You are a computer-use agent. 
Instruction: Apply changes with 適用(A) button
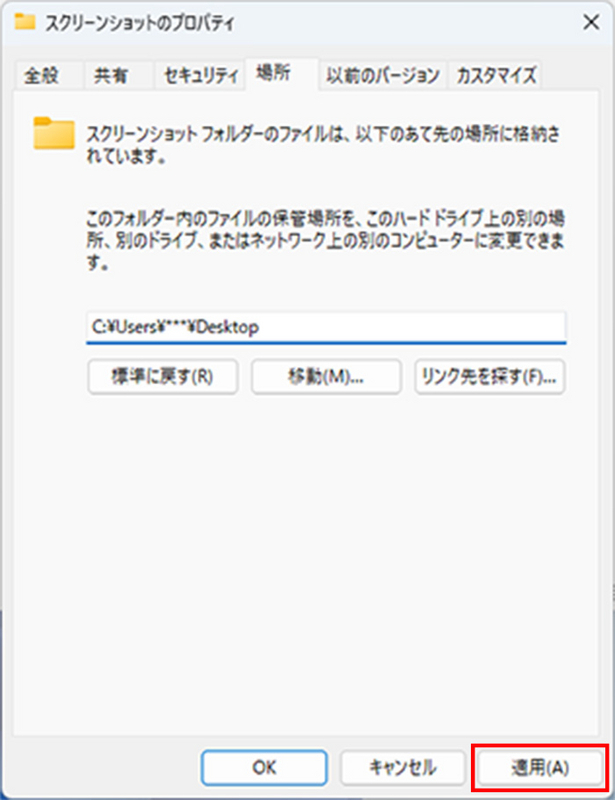(x=540, y=767)
